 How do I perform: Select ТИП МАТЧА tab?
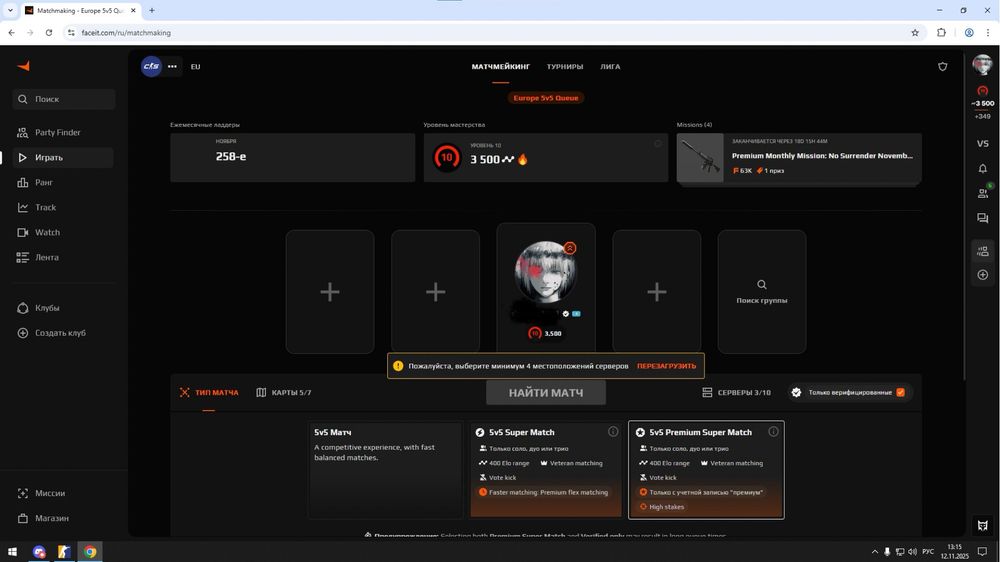[209, 392]
